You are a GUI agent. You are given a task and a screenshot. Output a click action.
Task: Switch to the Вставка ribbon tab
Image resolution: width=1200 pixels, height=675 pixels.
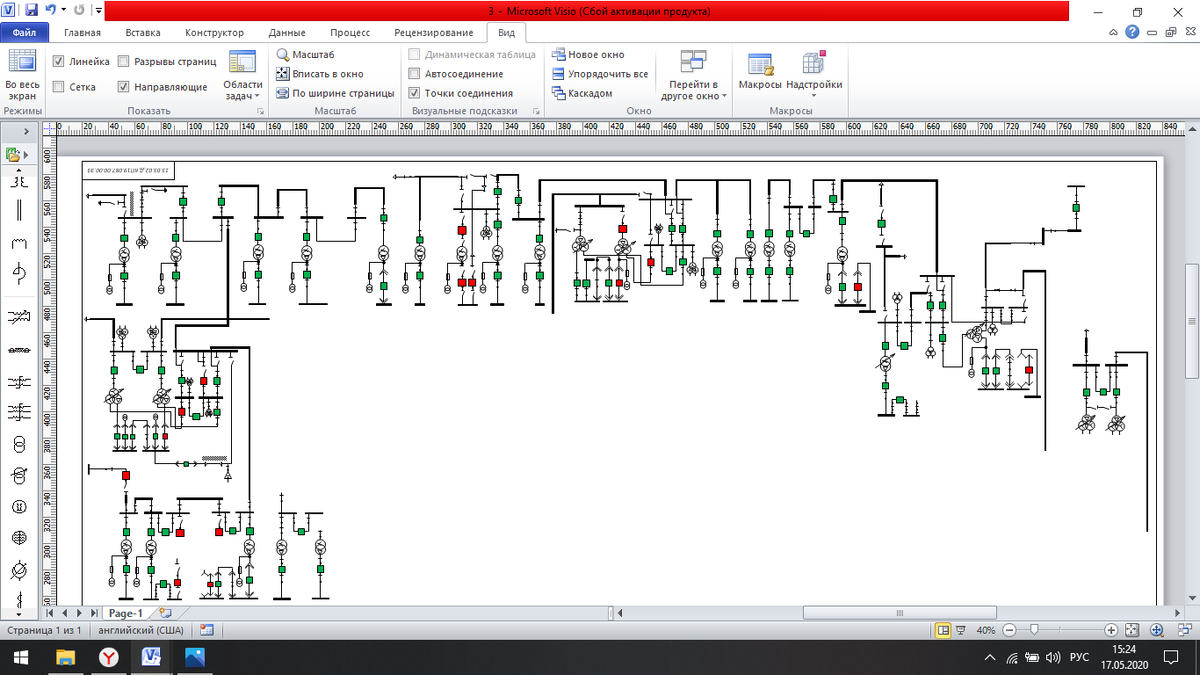click(x=144, y=33)
